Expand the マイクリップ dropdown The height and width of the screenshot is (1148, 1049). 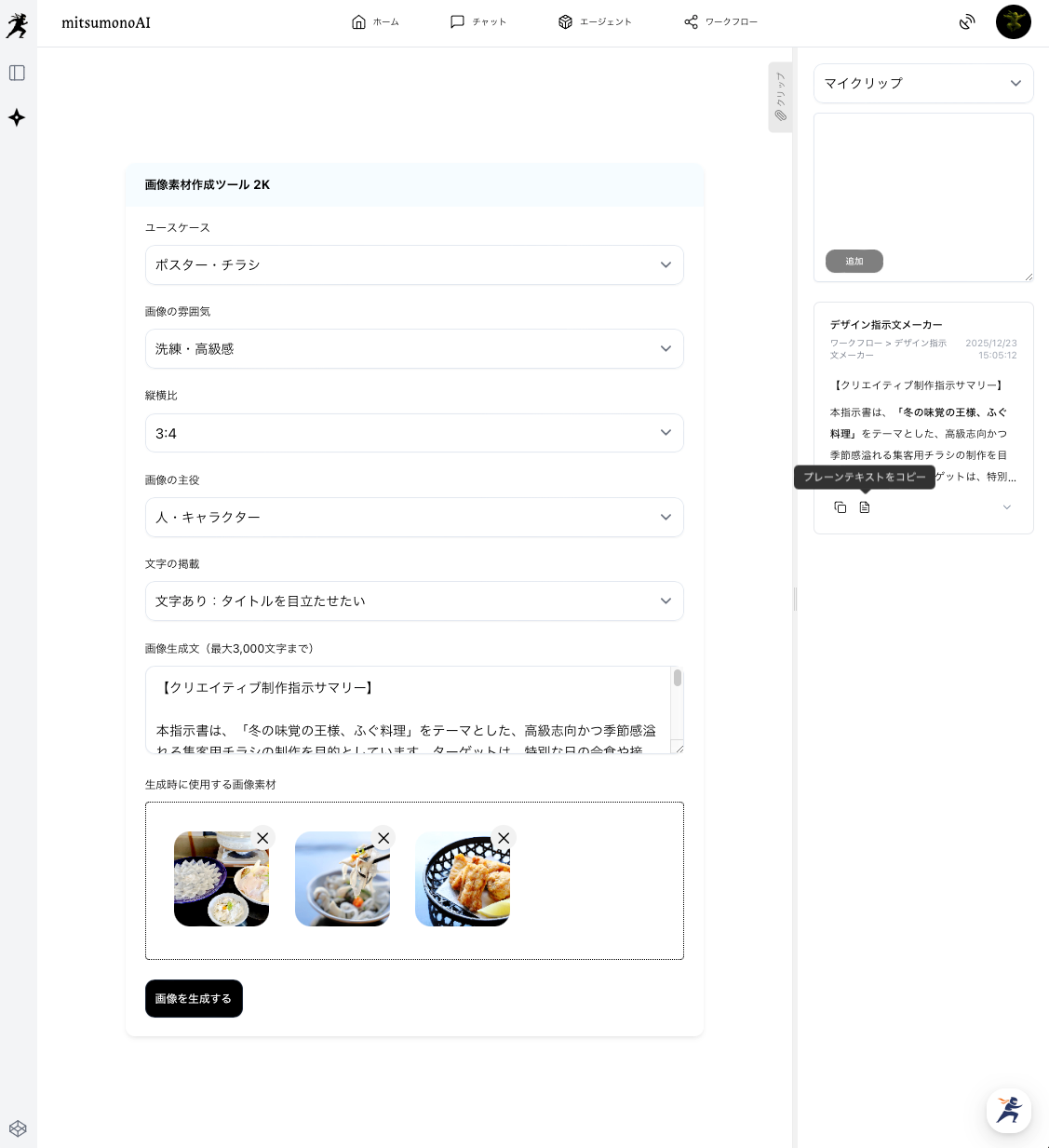923,83
